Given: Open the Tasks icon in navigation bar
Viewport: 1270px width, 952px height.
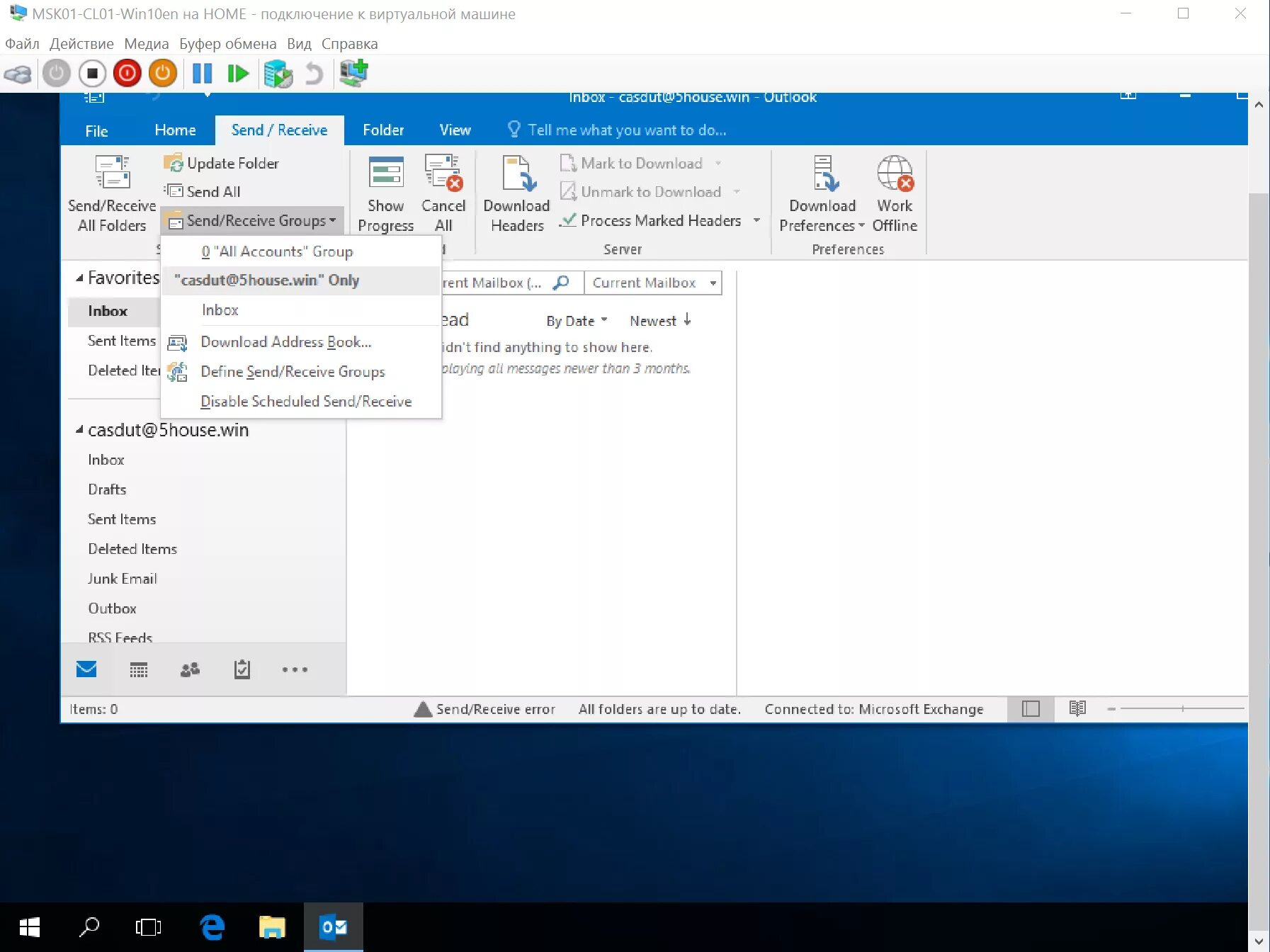Looking at the screenshot, I should [242, 669].
